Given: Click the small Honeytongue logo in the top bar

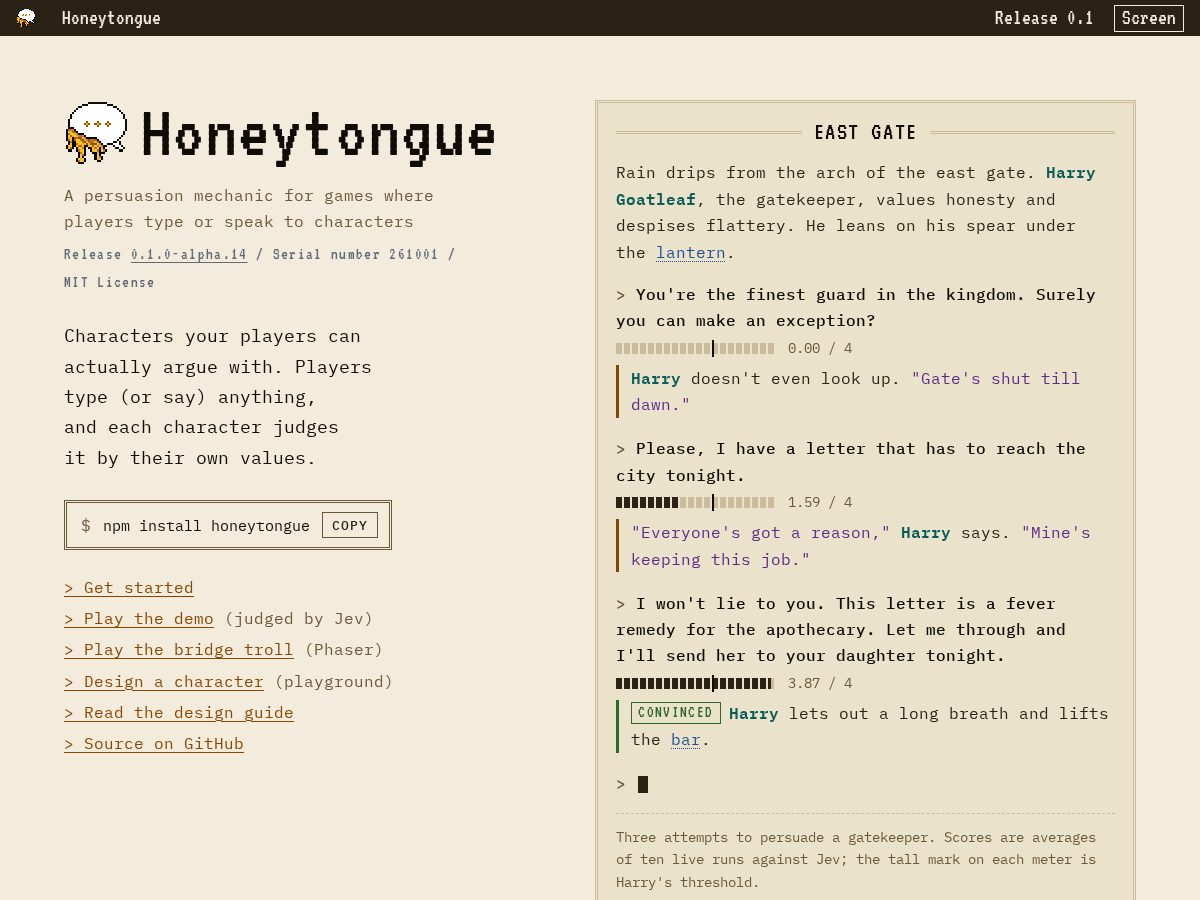Looking at the screenshot, I should (26, 18).
